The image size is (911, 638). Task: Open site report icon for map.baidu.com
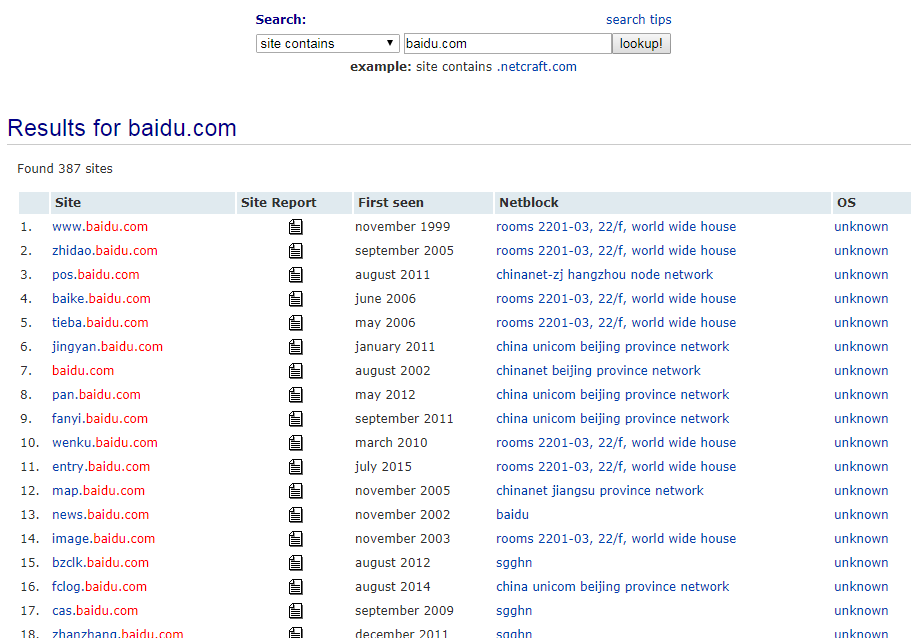pyautogui.click(x=296, y=491)
